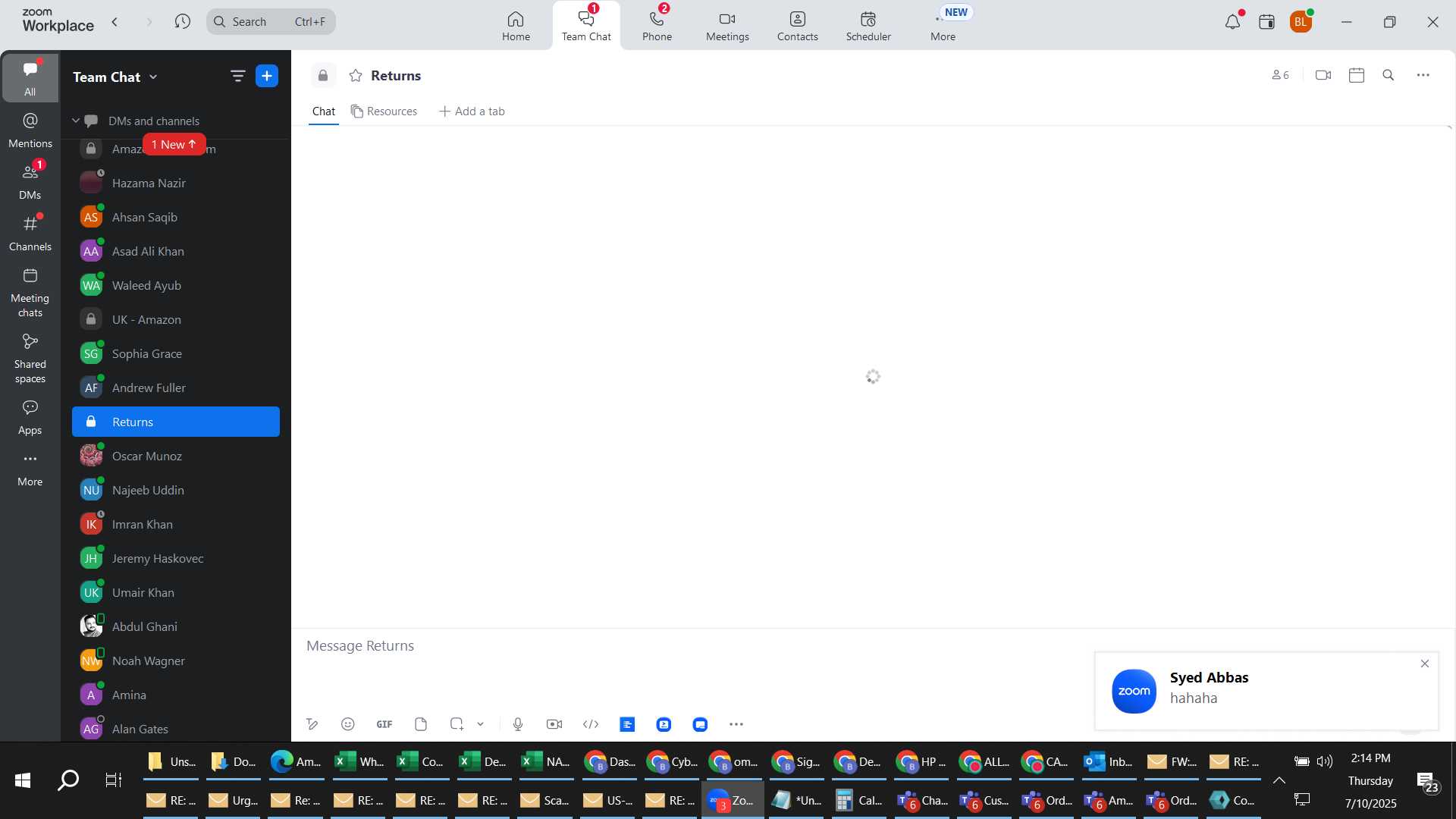Viewport: 1456px width, 819px height.
Task: Open the Windows Start menu
Action: click(x=23, y=780)
